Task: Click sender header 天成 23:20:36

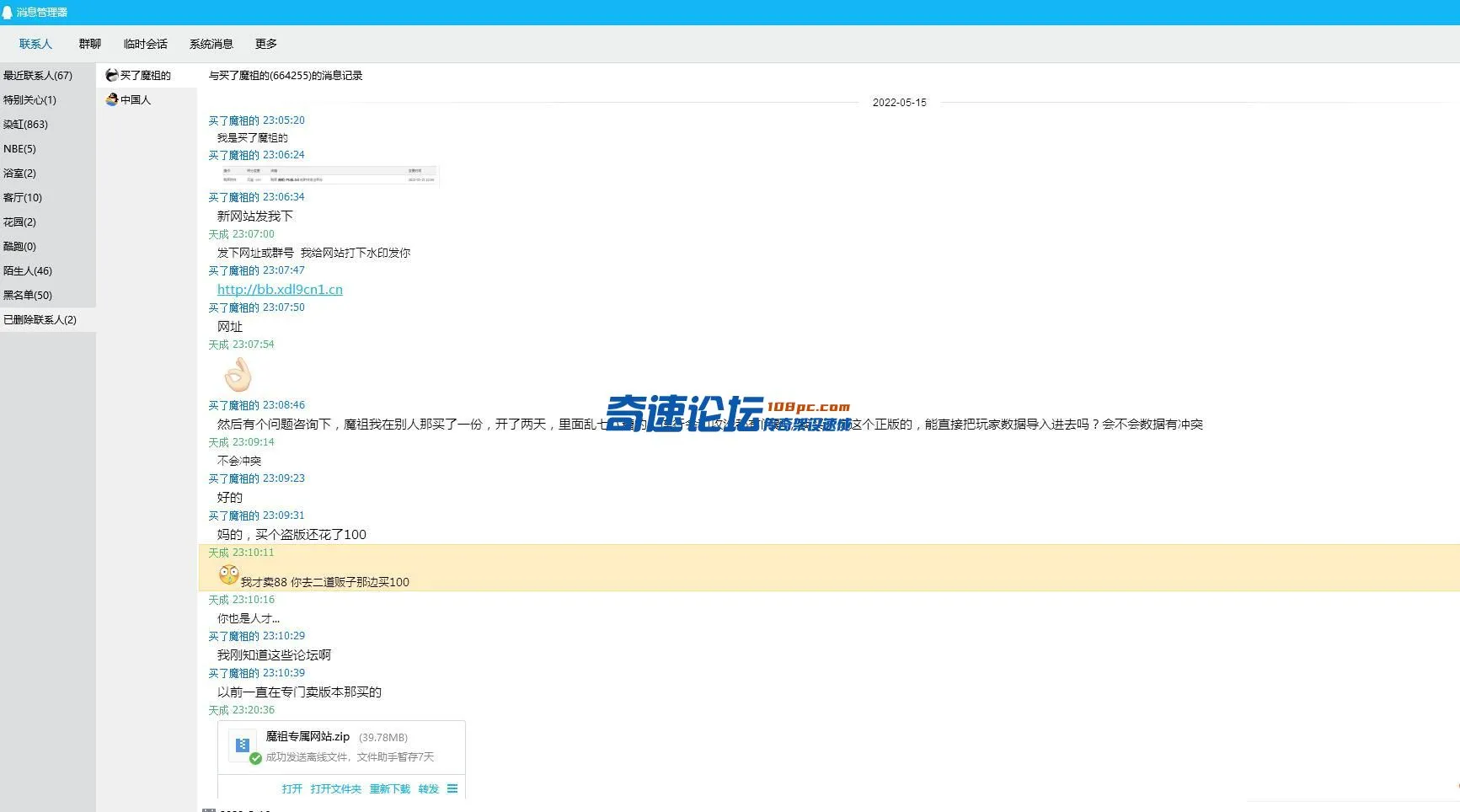Action: 241,710
